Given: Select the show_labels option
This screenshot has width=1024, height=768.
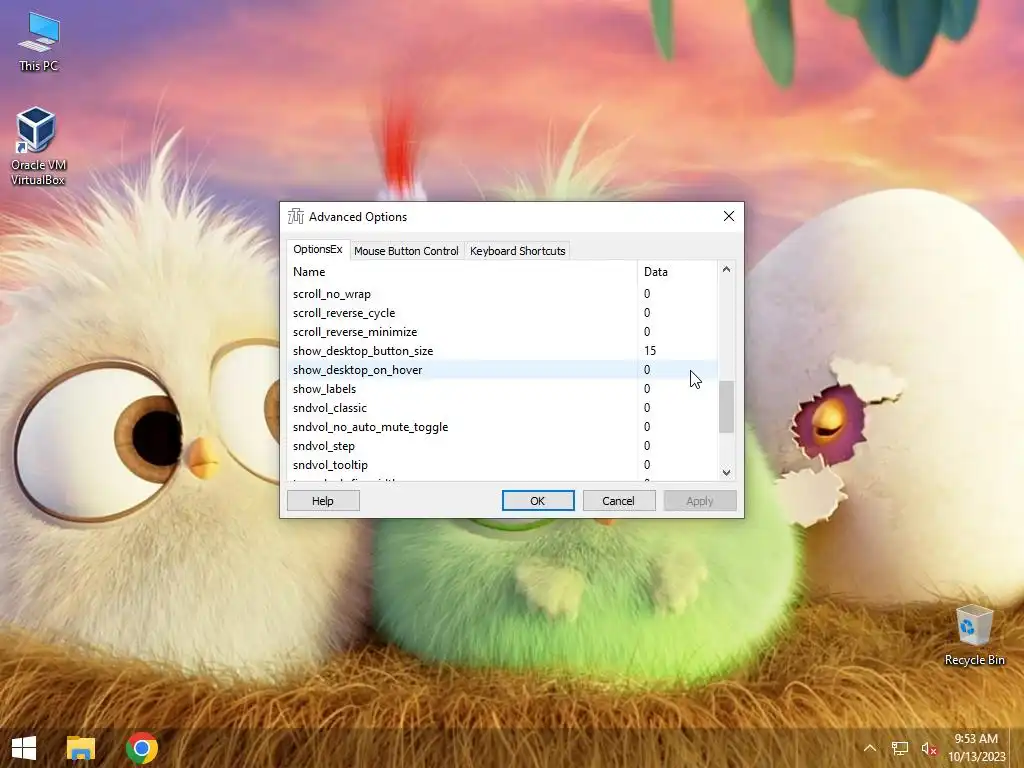Looking at the screenshot, I should click(502, 389).
